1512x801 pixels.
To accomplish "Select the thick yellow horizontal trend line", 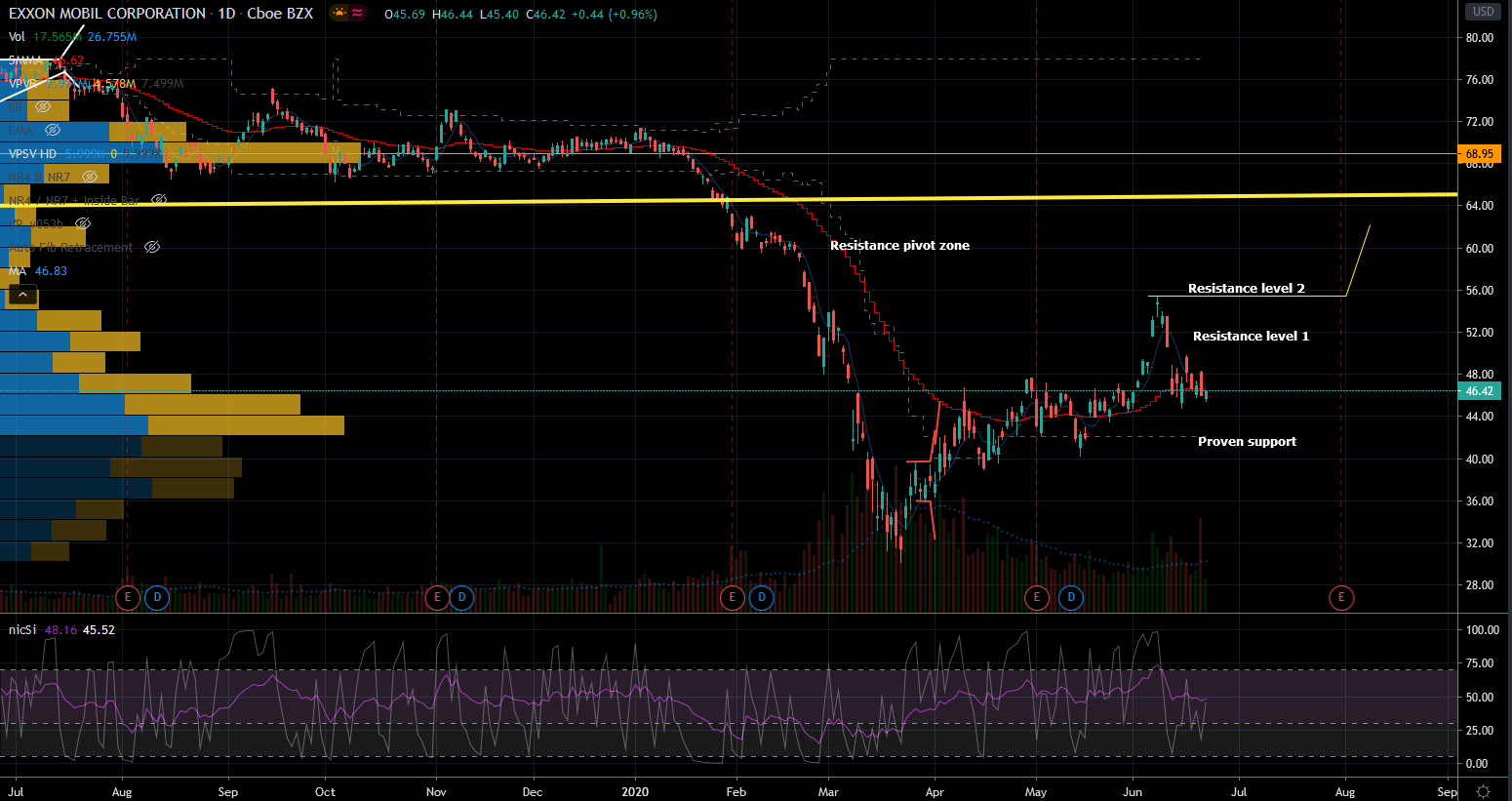I will [x=729, y=199].
